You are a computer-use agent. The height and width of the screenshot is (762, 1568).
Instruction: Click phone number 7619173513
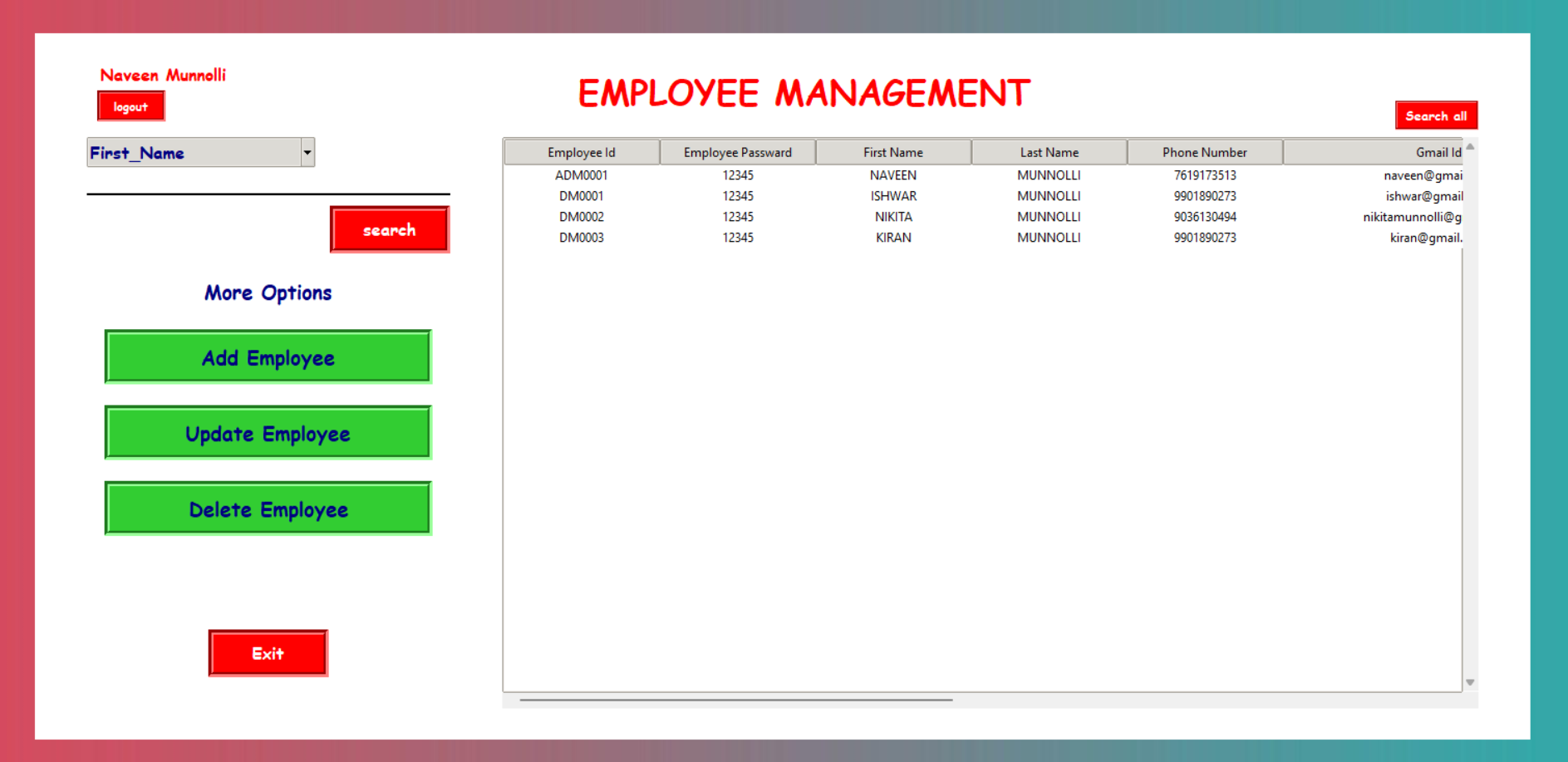click(x=1205, y=175)
